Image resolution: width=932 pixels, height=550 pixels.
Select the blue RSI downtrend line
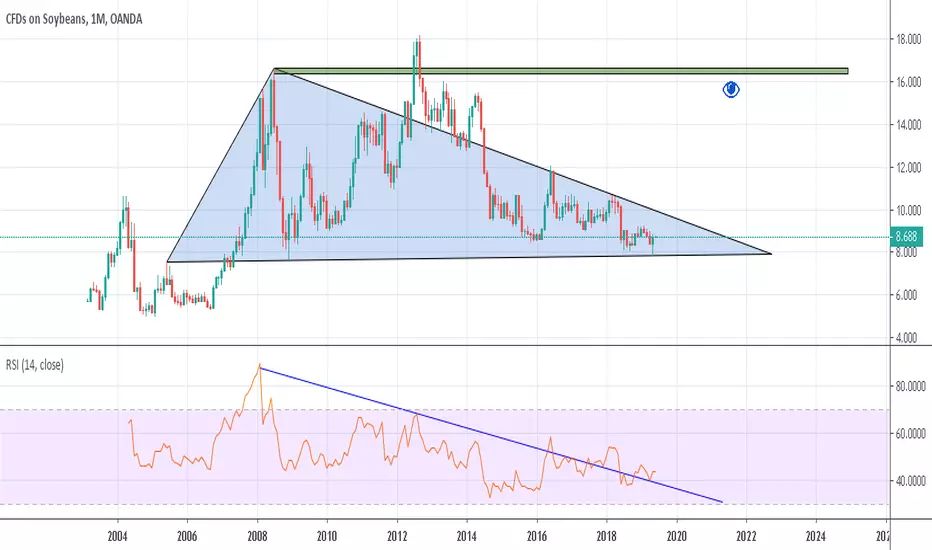coord(491,435)
